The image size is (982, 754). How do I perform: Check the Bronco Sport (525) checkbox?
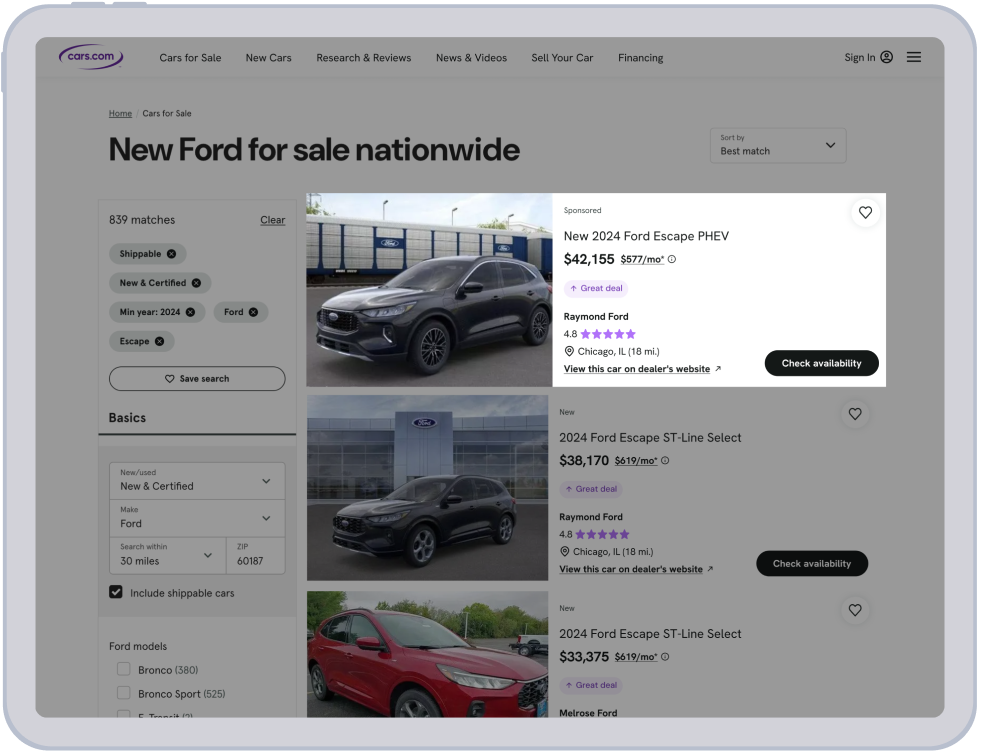click(124, 695)
